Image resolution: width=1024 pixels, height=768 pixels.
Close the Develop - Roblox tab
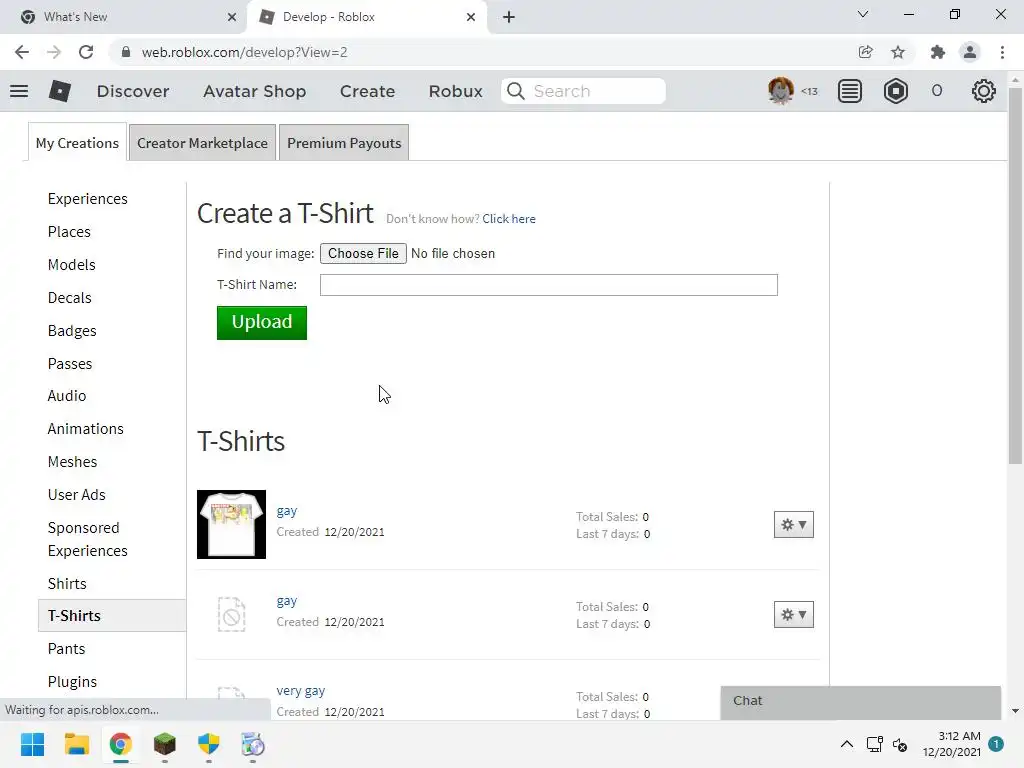click(x=471, y=17)
